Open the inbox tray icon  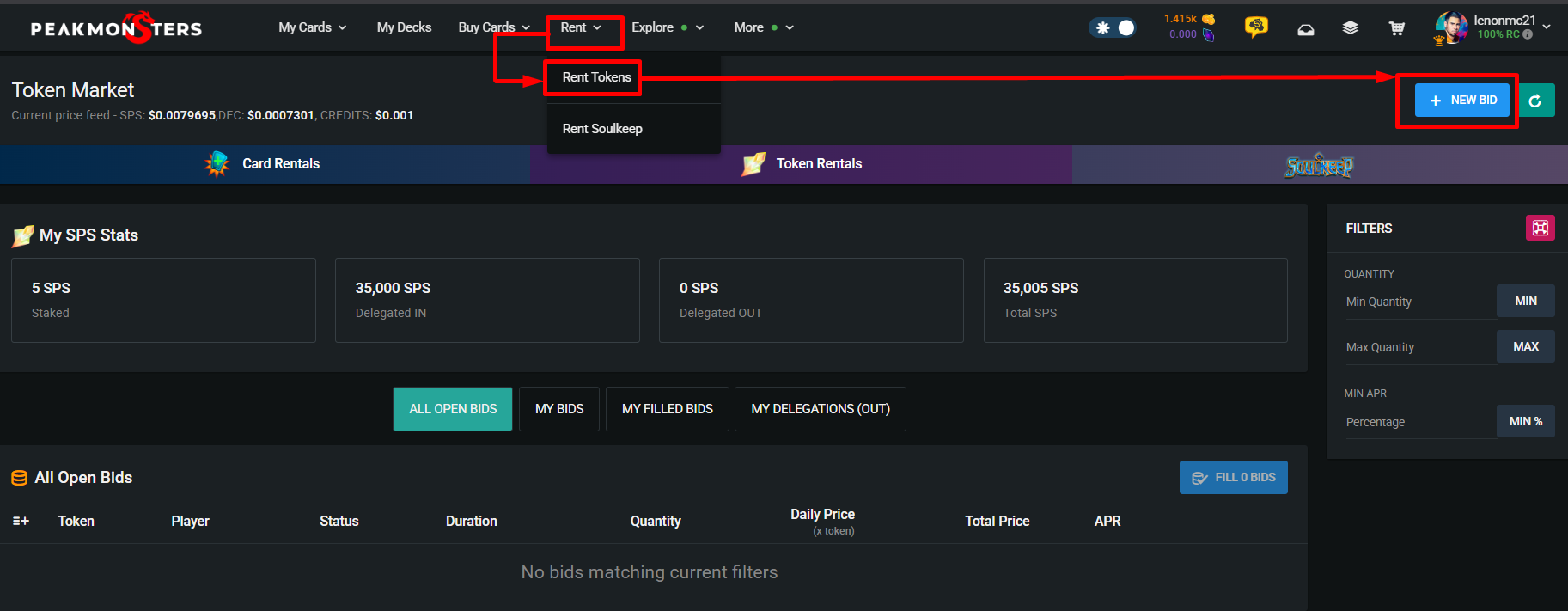[1306, 29]
